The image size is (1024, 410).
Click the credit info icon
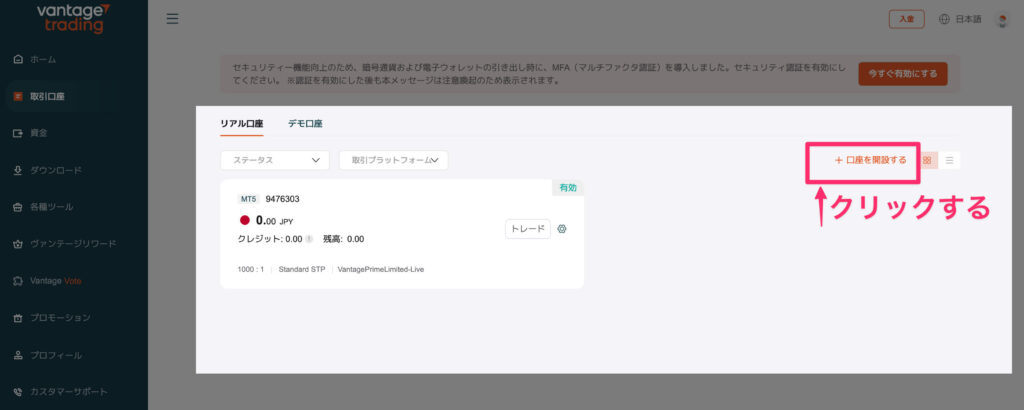[309, 239]
